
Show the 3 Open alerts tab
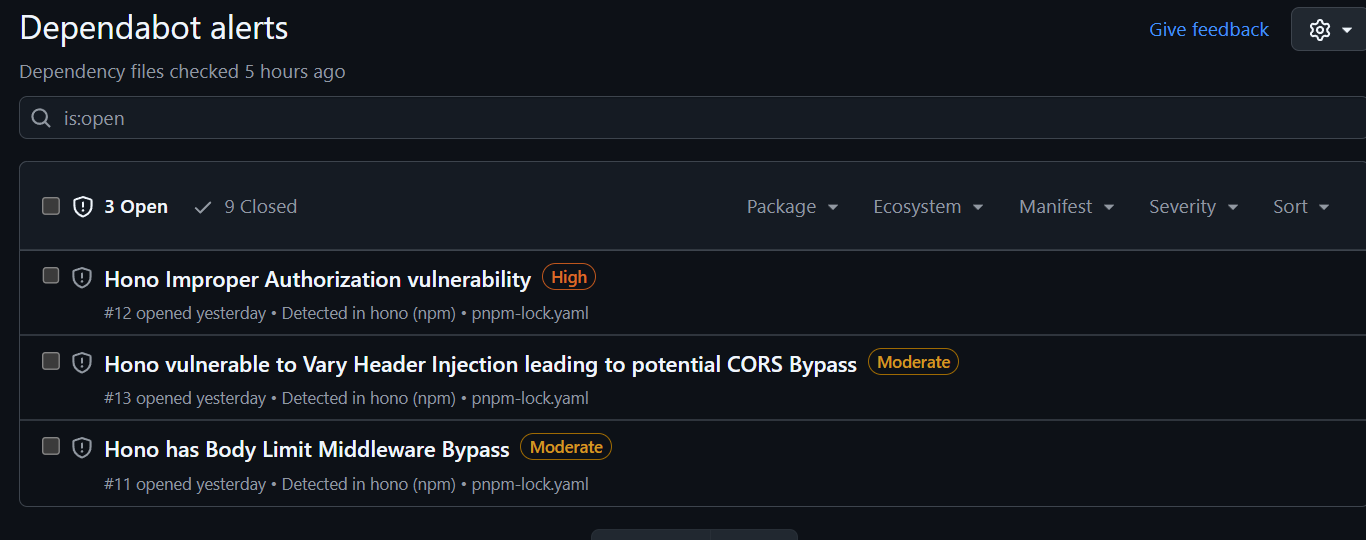click(x=136, y=207)
